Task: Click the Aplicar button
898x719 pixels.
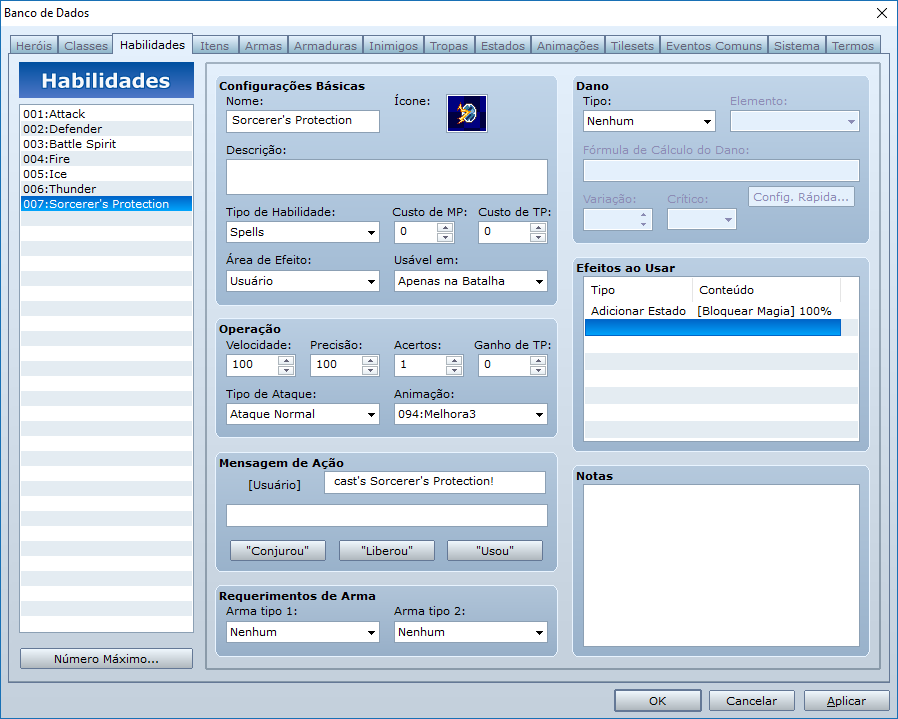Action: click(x=846, y=701)
